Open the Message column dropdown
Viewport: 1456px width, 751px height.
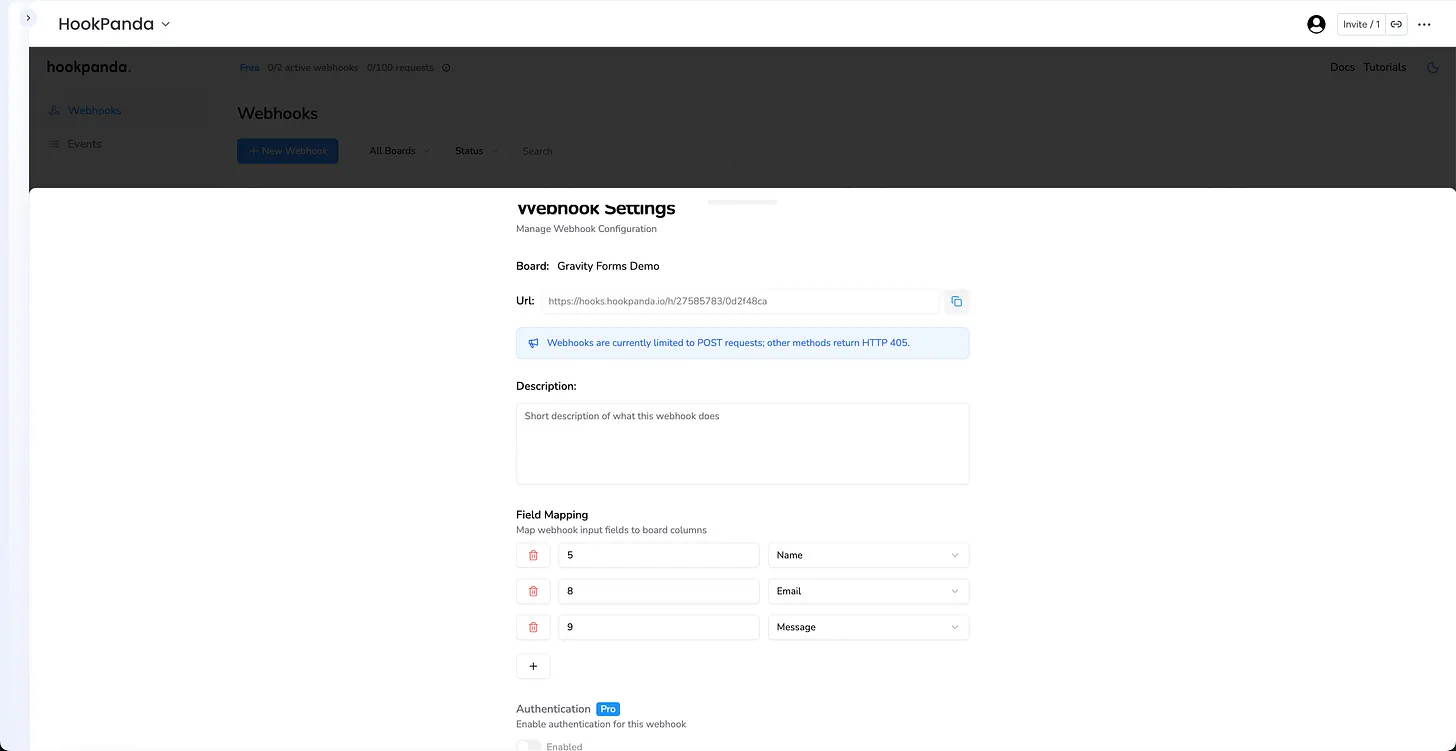867,627
